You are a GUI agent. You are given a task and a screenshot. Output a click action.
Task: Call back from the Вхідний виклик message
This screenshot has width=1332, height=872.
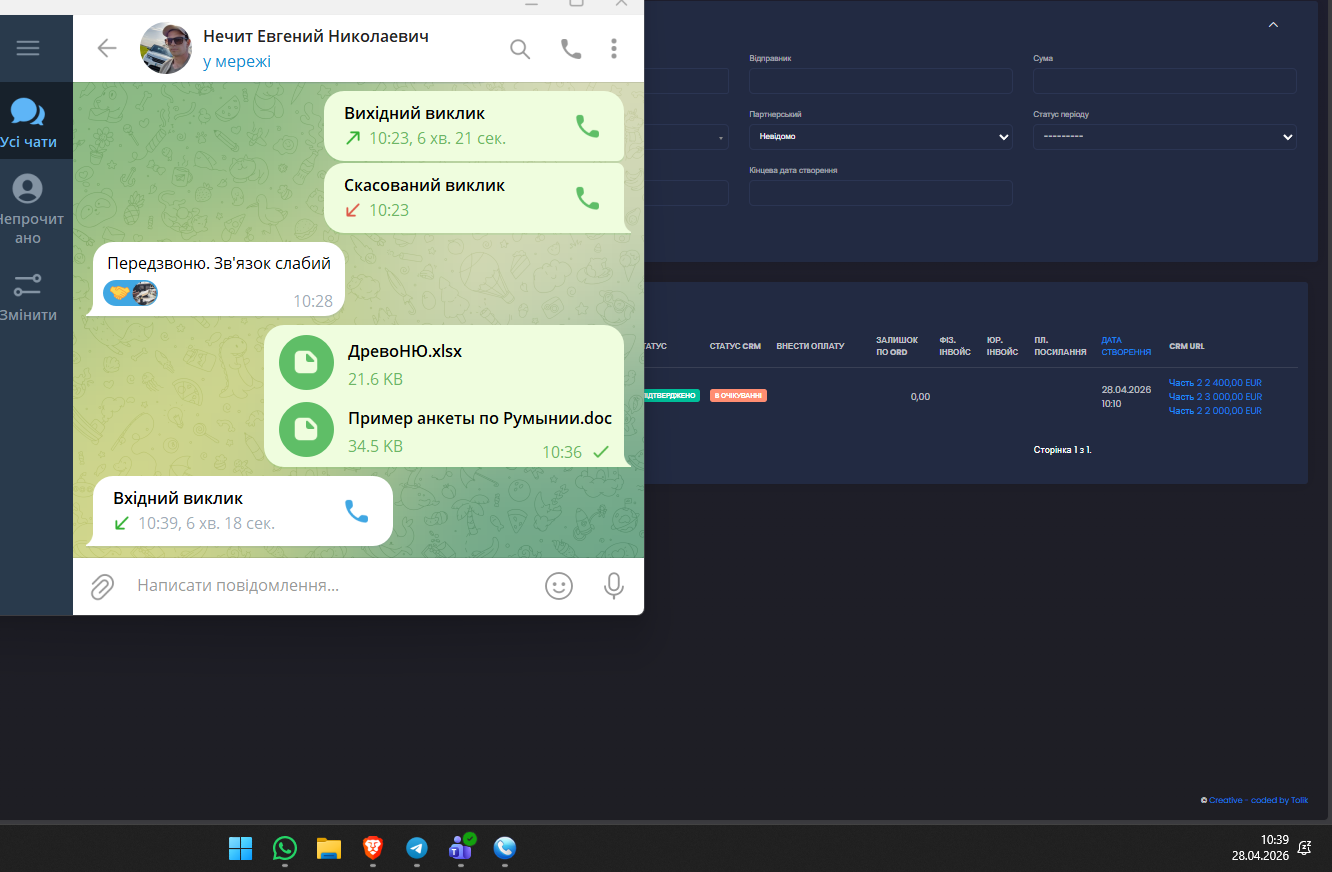pyautogui.click(x=356, y=511)
